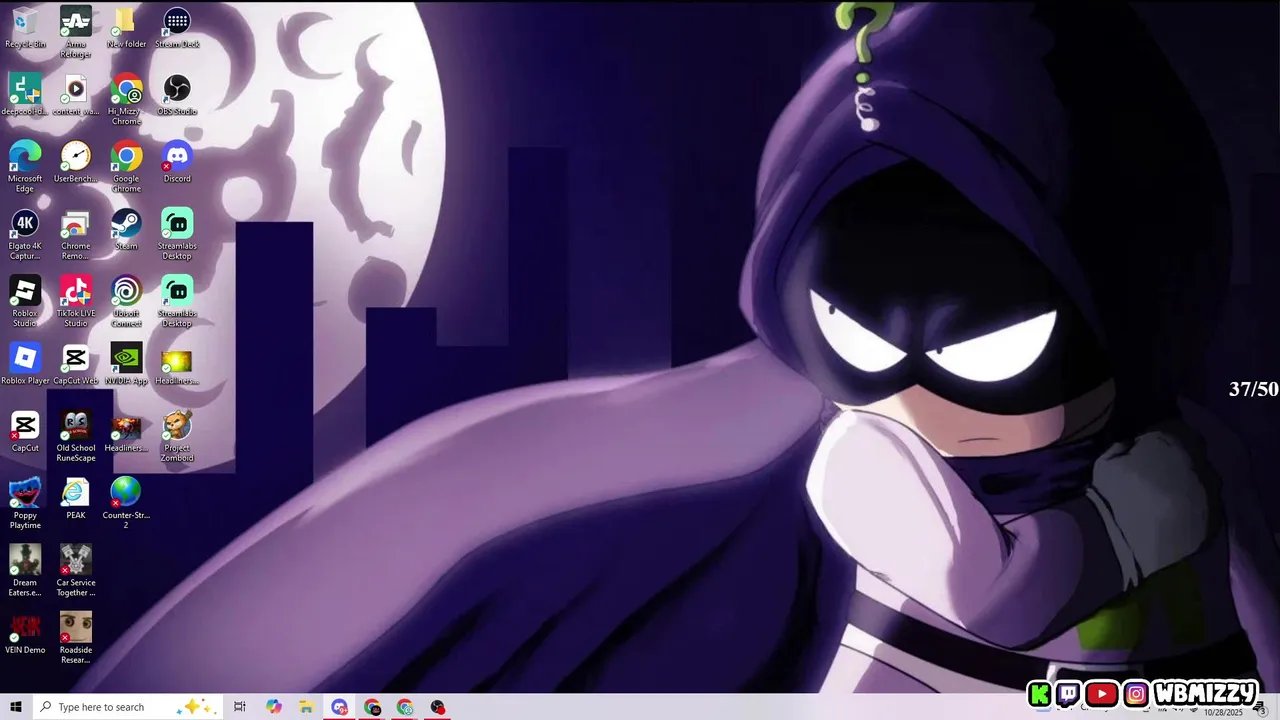Select the Project Zomboid desktop icon

click(x=177, y=436)
